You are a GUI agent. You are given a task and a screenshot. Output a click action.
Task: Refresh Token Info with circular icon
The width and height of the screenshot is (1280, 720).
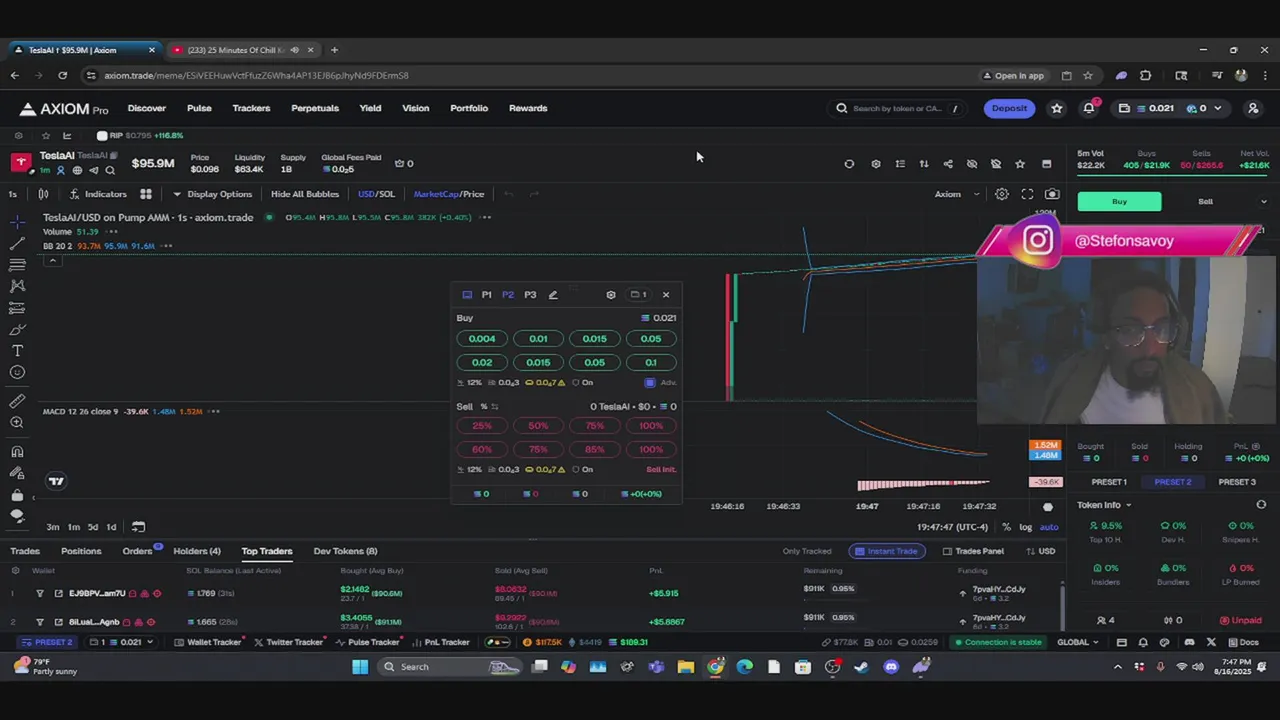click(x=1261, y=505)
